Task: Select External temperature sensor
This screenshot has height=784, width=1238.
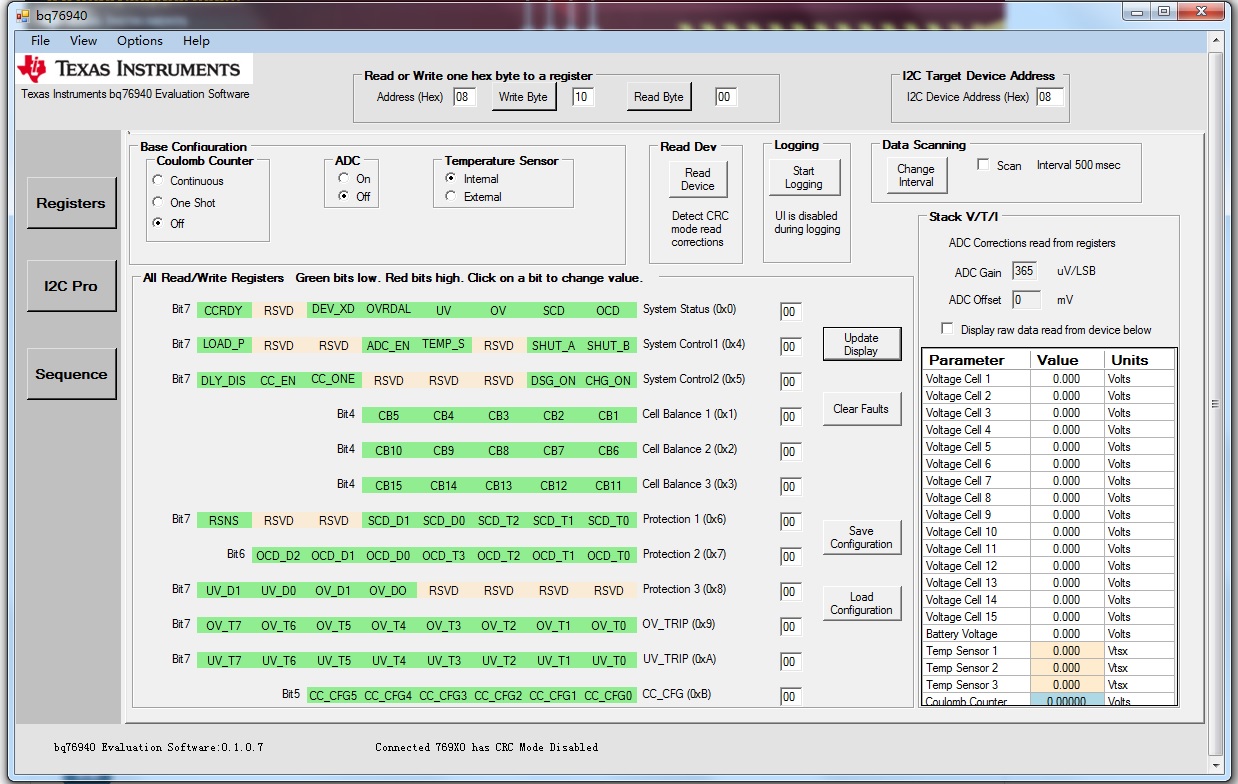Action: point(451,197)
